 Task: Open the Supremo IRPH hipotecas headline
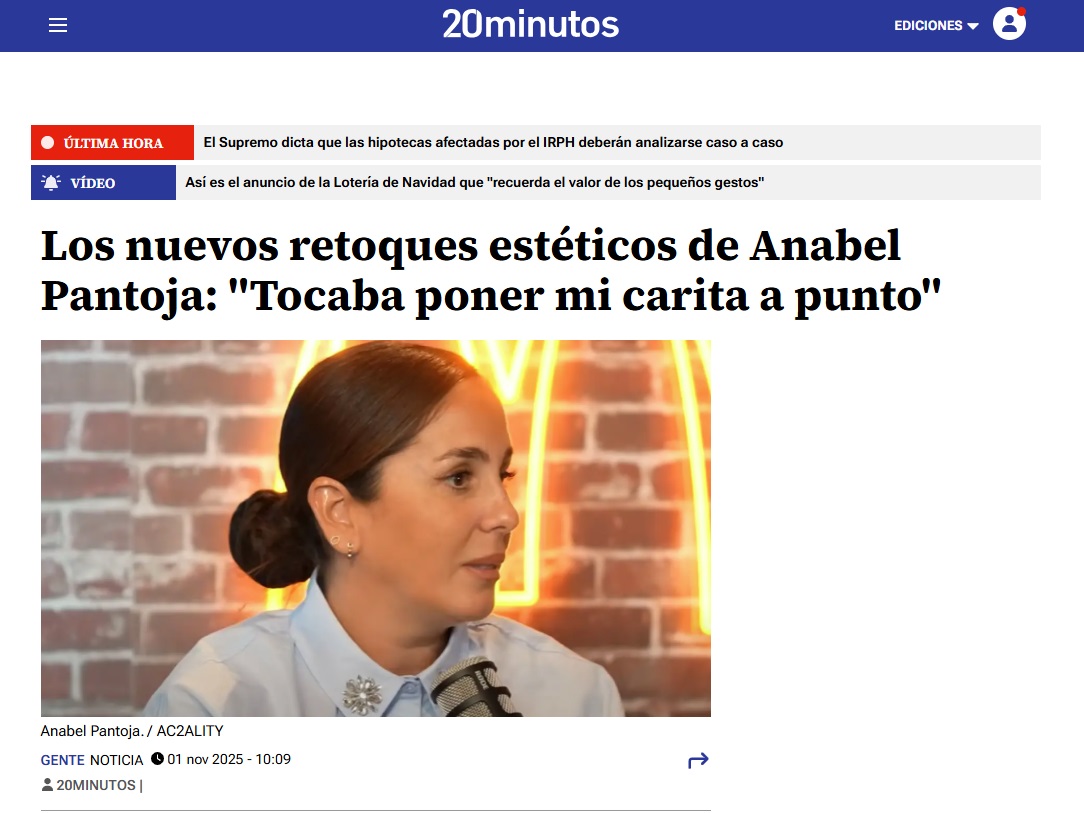click(493, 142)
